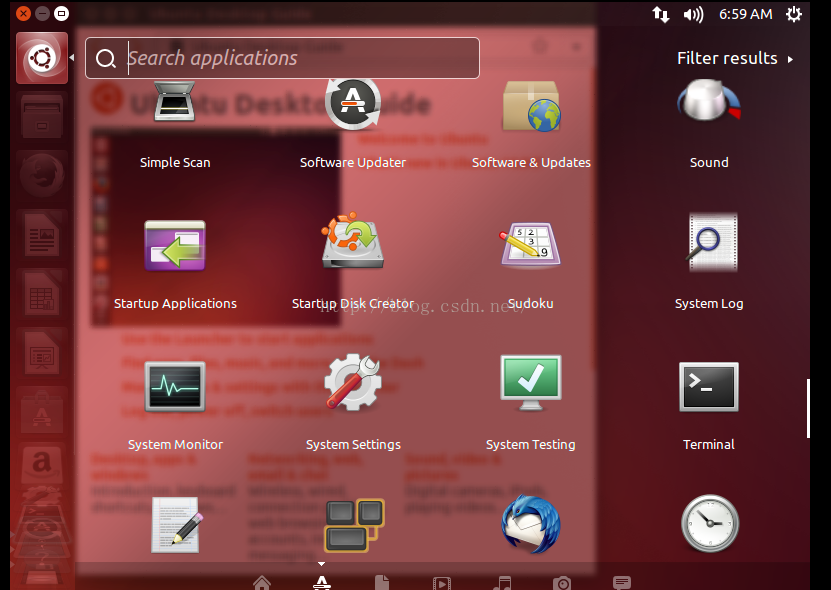
Task: Launch System Monitor
Action: coord(175,386)
